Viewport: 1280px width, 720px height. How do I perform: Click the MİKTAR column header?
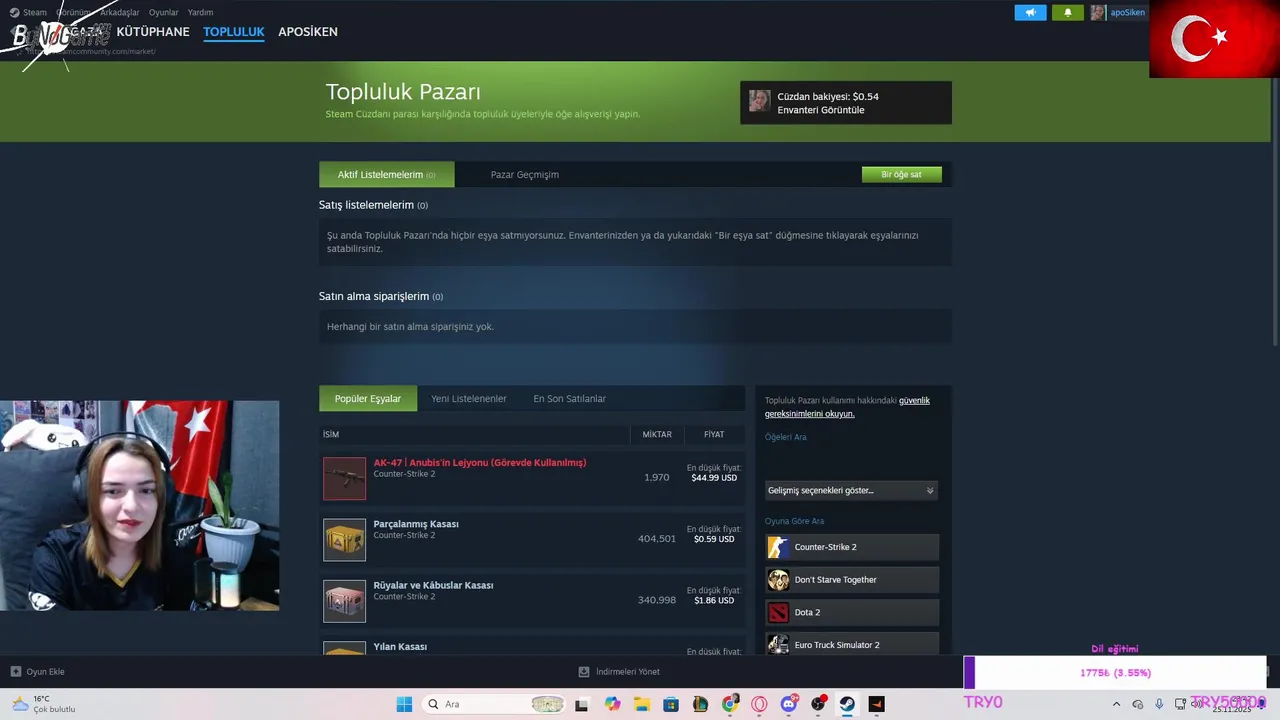click(657, 434)
